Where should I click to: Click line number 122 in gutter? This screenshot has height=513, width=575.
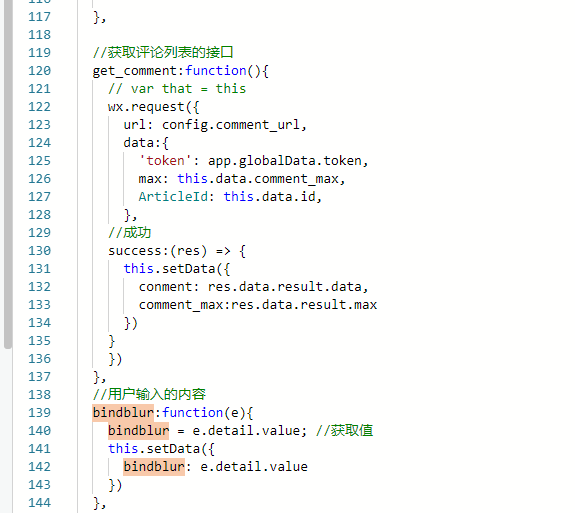coord(40,107)
